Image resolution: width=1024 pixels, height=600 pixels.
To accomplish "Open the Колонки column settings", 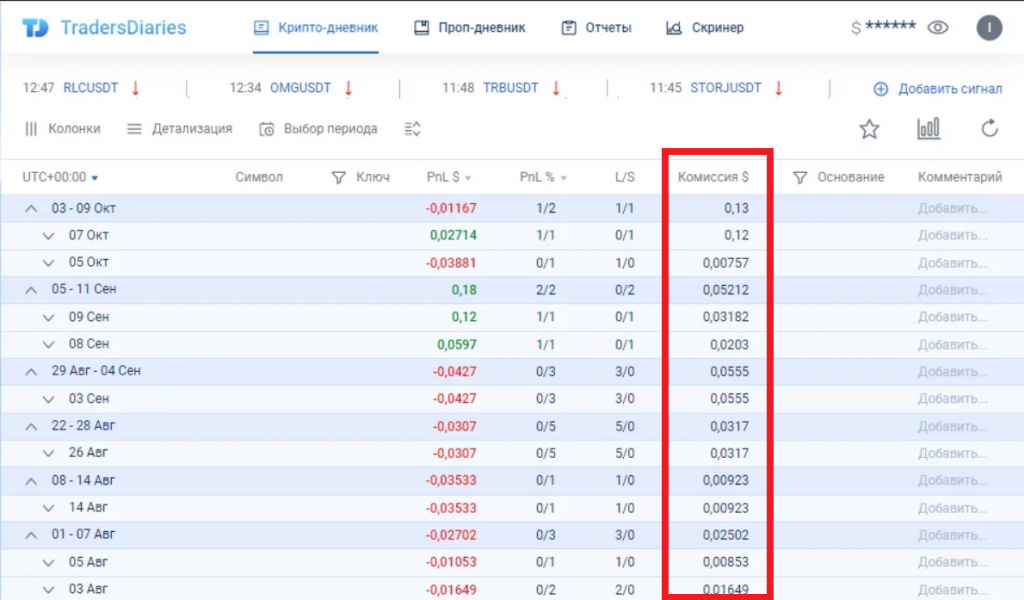I will (x=63, y=129).
